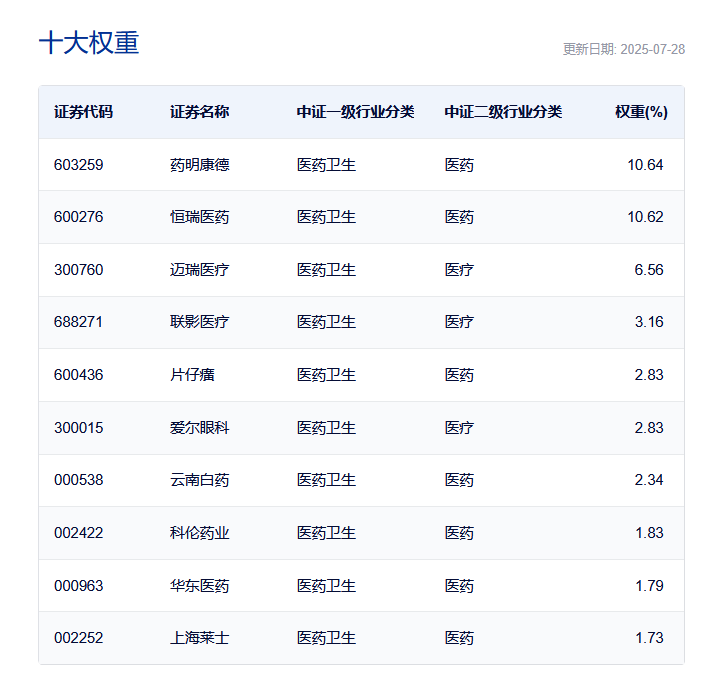Select stock code 000538

79,480
